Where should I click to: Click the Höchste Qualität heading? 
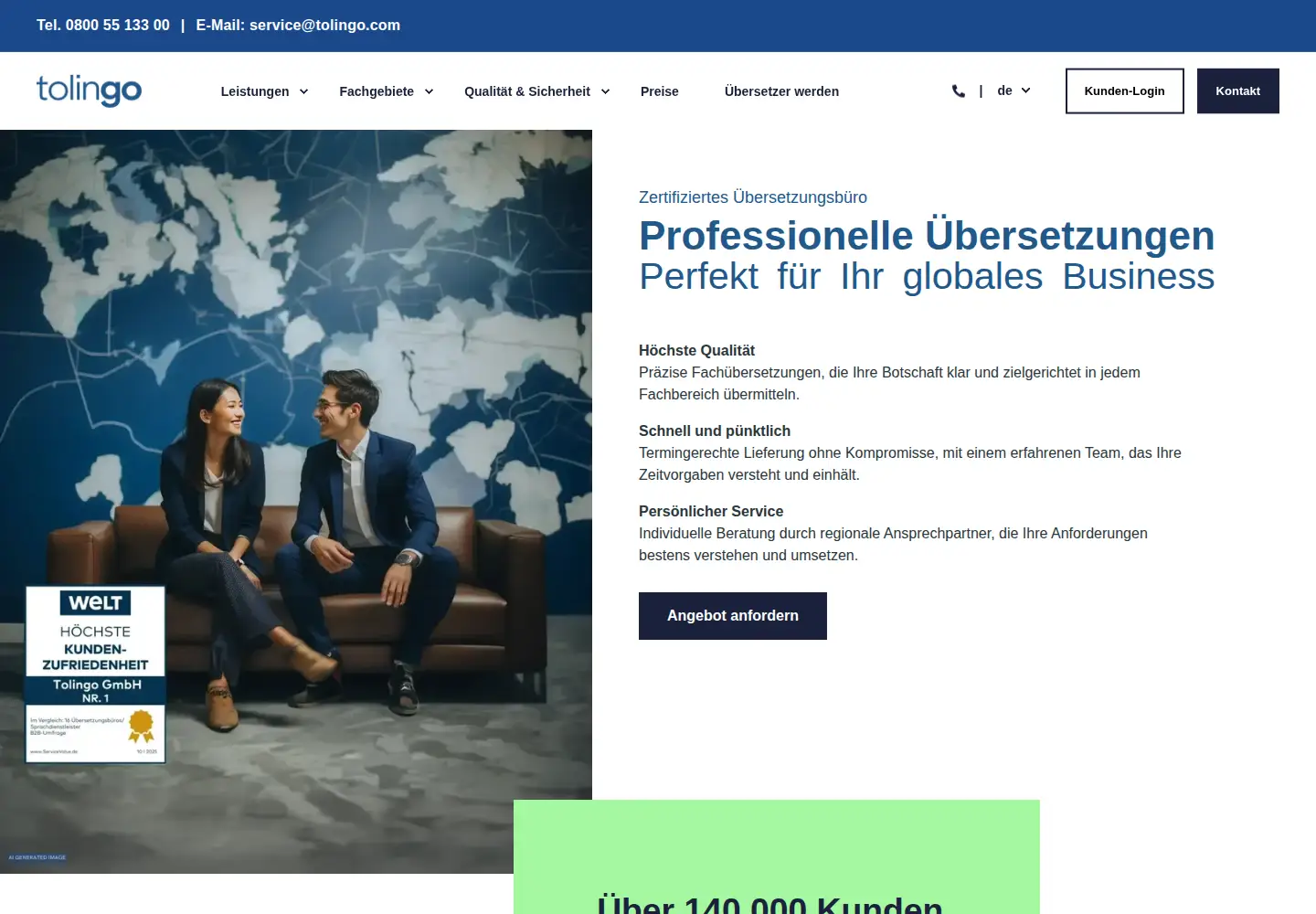(696, 351)
